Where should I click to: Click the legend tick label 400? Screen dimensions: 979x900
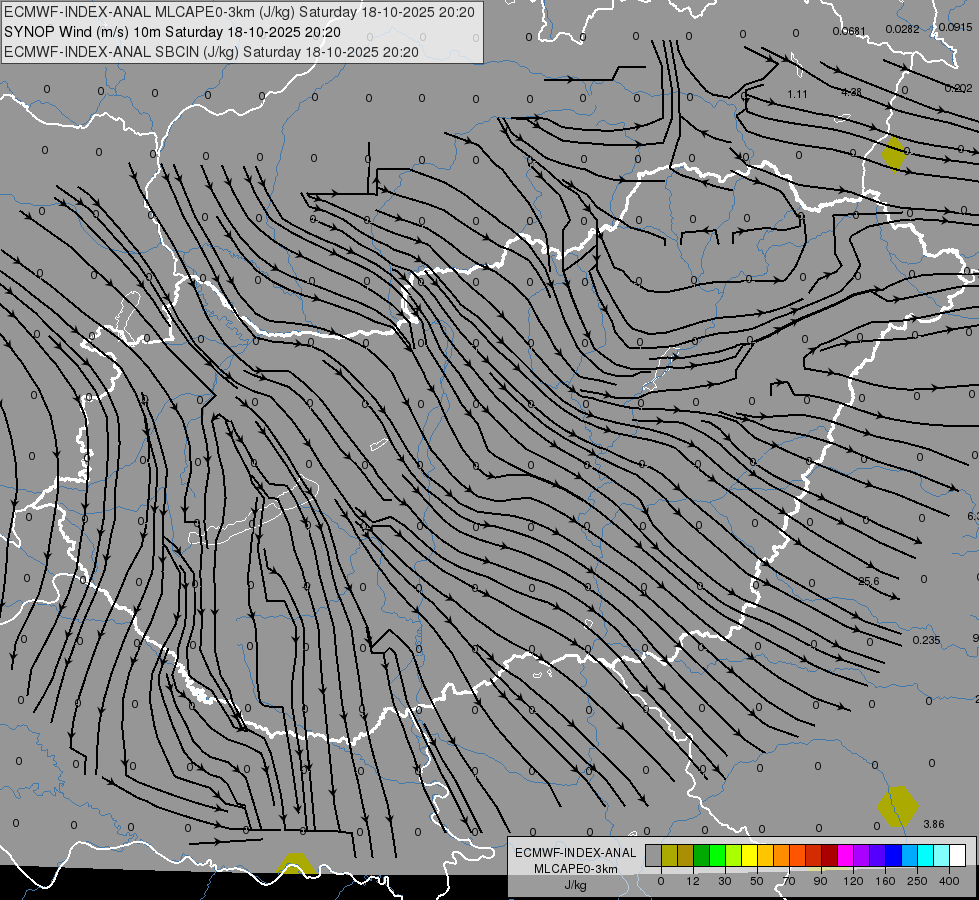(949, 881)
